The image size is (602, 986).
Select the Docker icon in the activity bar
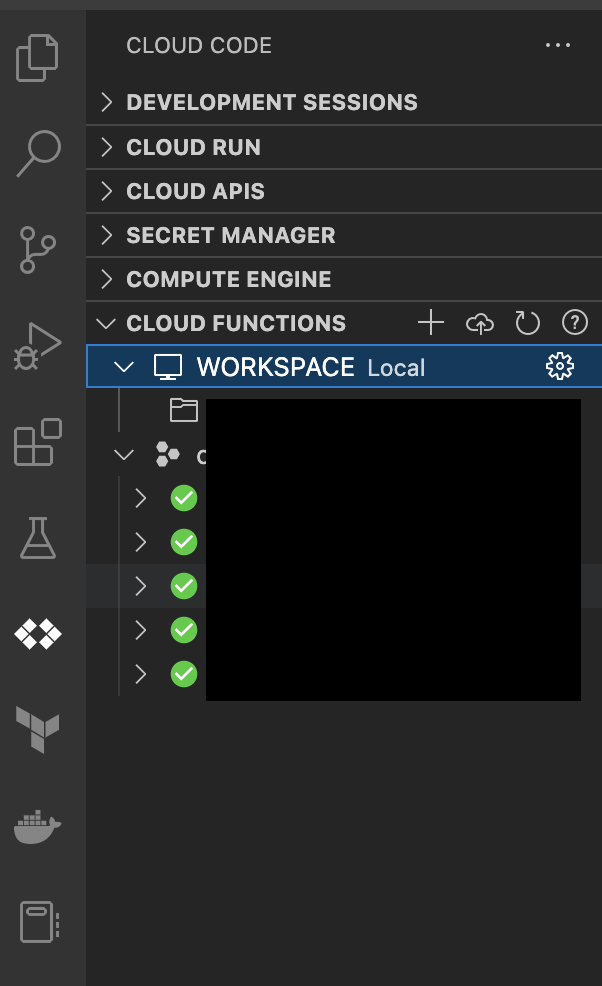coord(38,827)
